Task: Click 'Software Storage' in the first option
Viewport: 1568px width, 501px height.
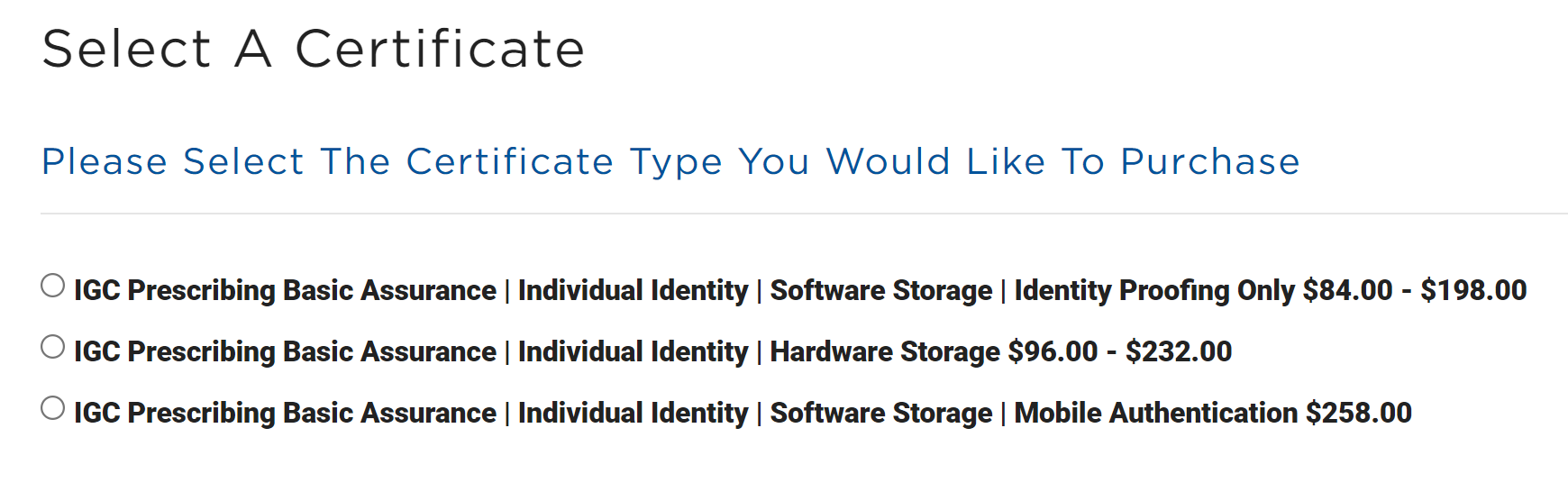Action: (x=881, y=291)
